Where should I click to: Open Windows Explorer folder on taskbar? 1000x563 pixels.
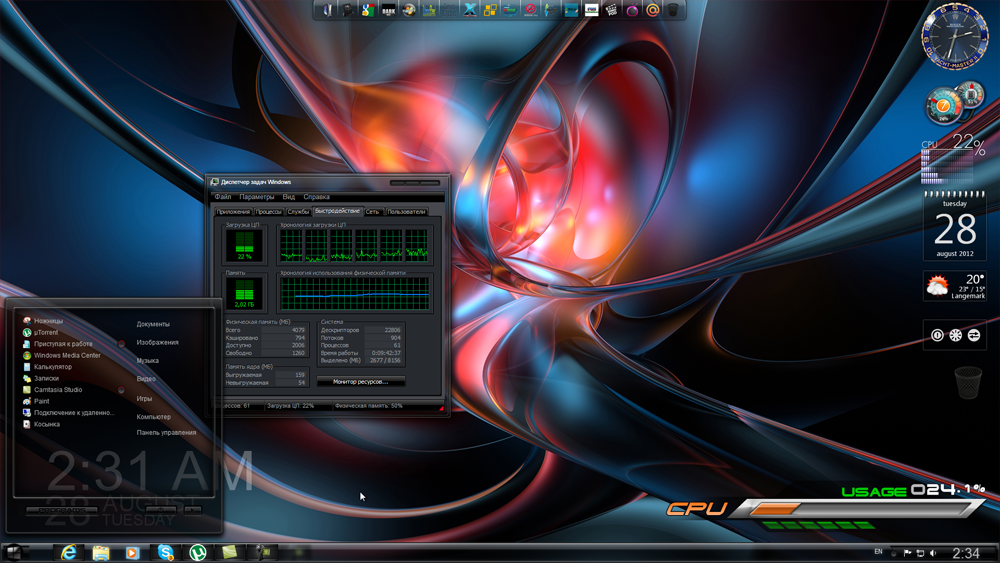click(101, 552)
